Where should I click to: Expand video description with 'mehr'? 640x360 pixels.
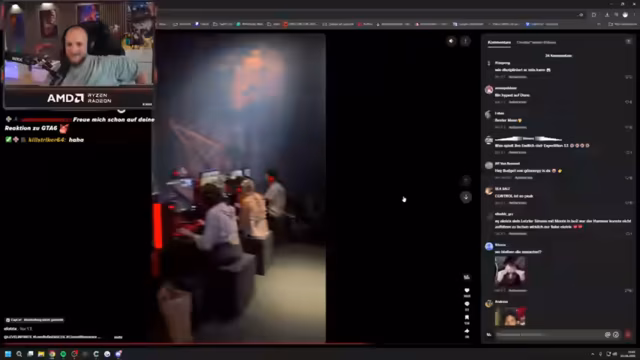pos(118,337)
